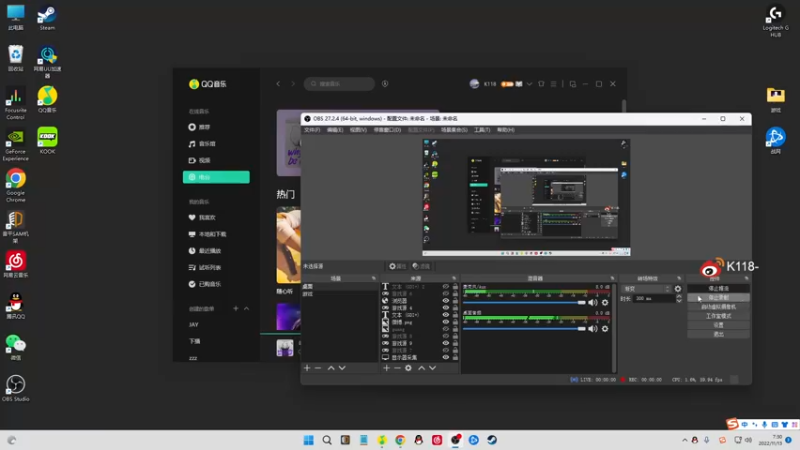Mute the 桌面音频 channel
The width and height of the screenshot is (800, 450).
[593, 329]
